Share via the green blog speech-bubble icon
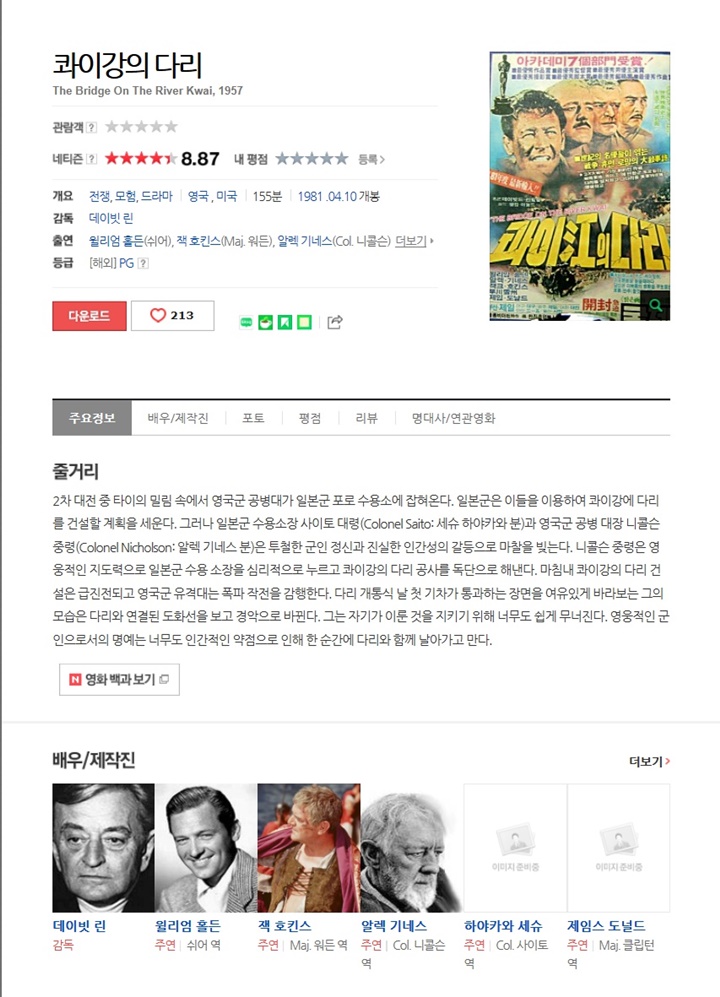The image size is (720, 997). click(246, 322)
